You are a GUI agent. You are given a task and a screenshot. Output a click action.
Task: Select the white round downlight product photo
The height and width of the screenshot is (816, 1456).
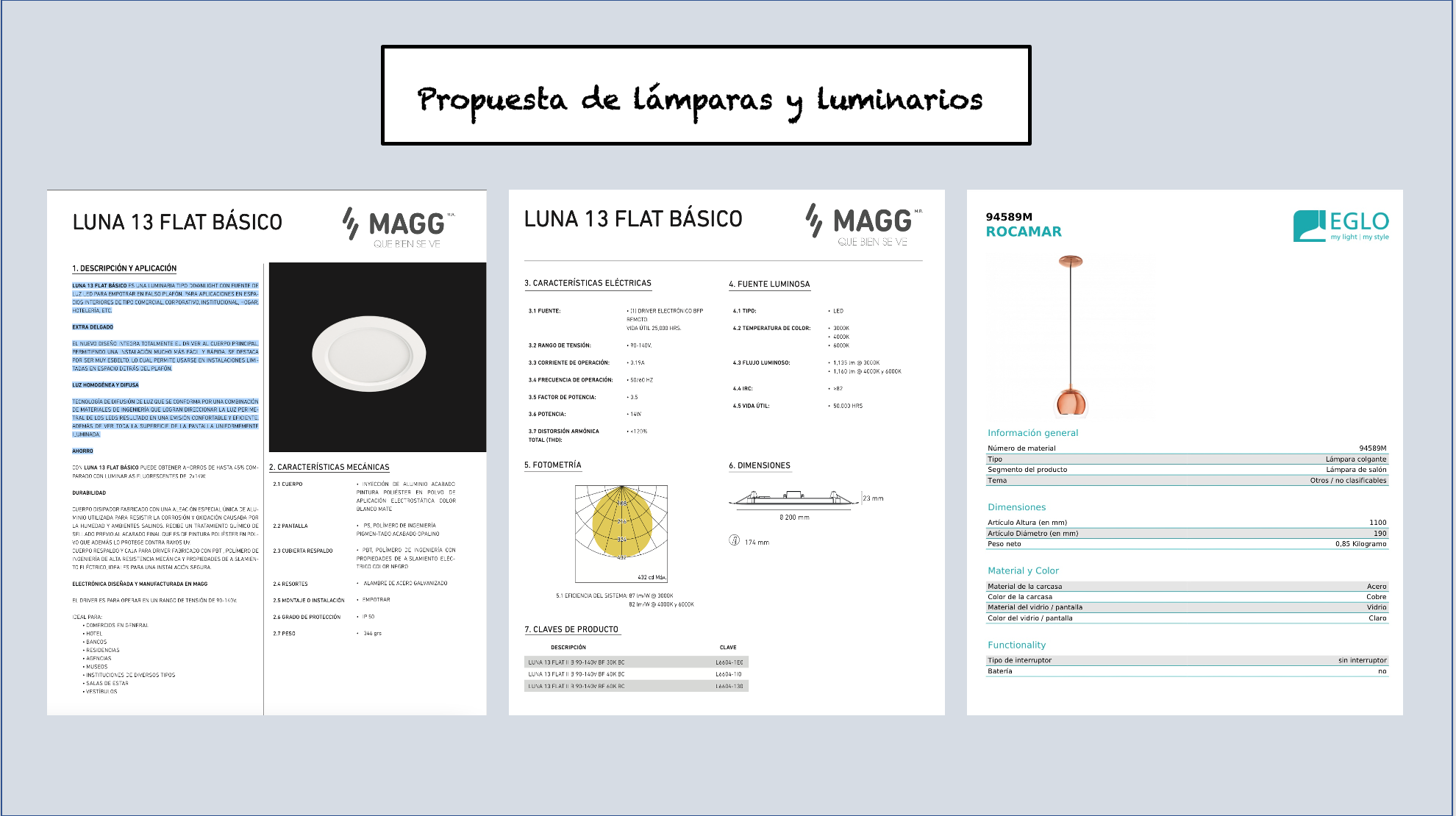pos(369,354)
